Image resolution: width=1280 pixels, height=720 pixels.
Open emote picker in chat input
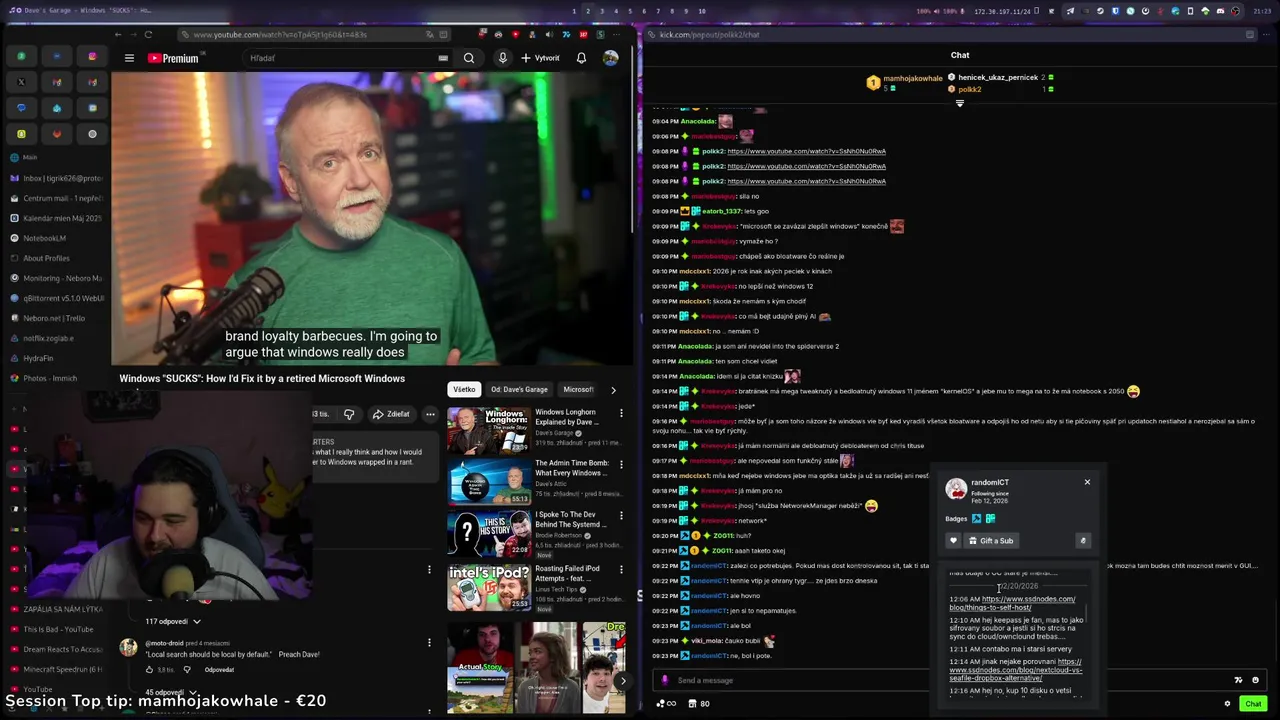click(1255, 680)
